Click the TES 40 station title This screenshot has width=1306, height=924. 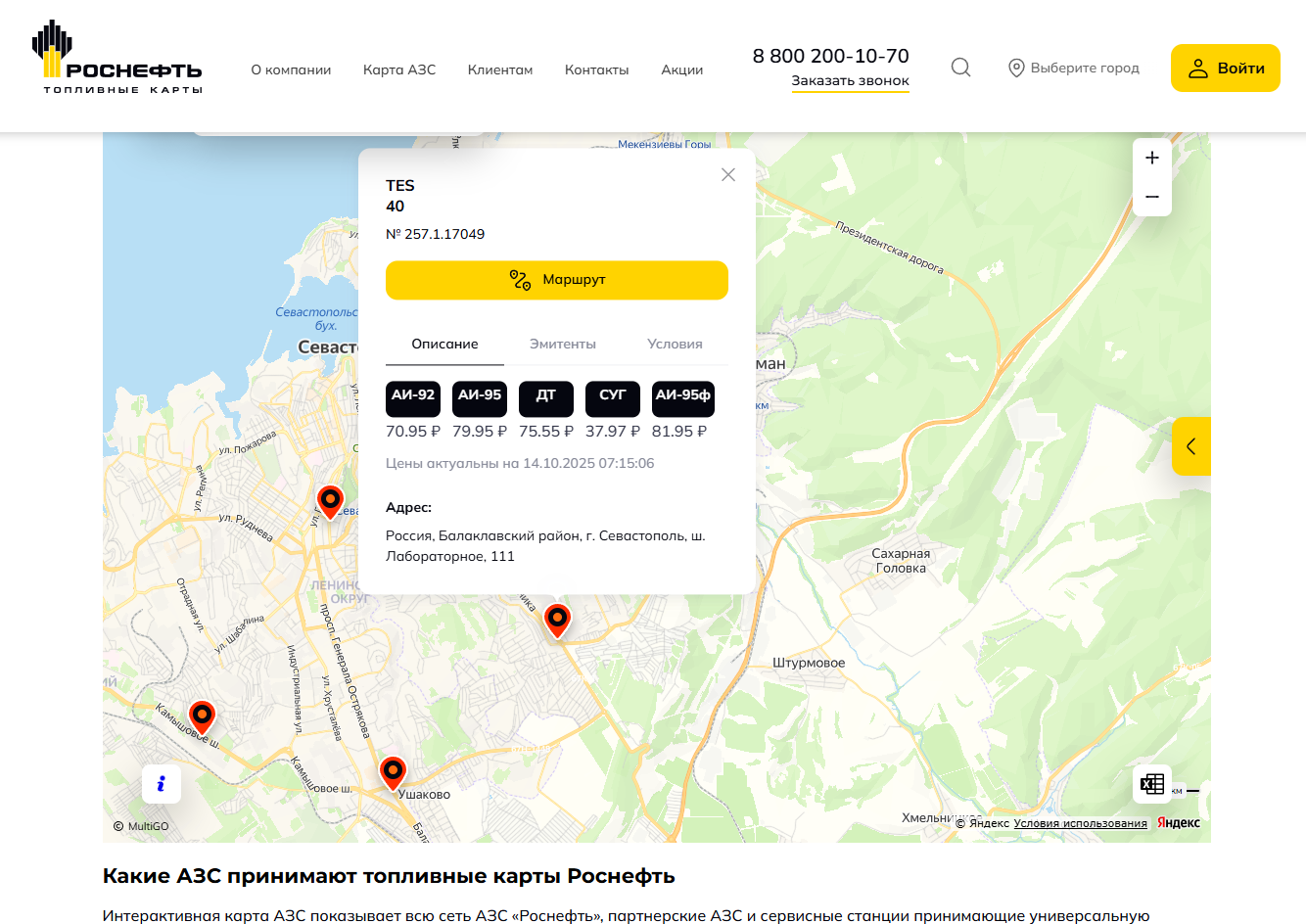pos(400,196)
